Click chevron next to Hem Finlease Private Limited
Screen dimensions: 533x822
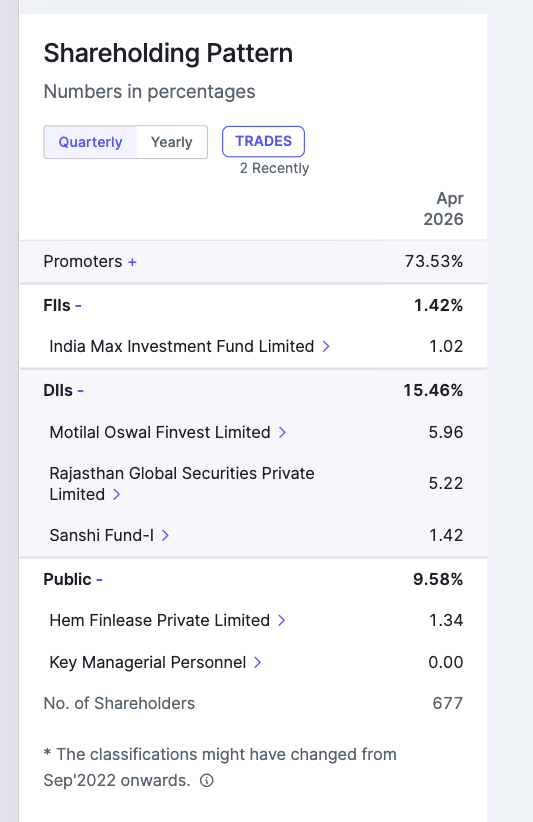pyautogui.click(x=281, y=620)
